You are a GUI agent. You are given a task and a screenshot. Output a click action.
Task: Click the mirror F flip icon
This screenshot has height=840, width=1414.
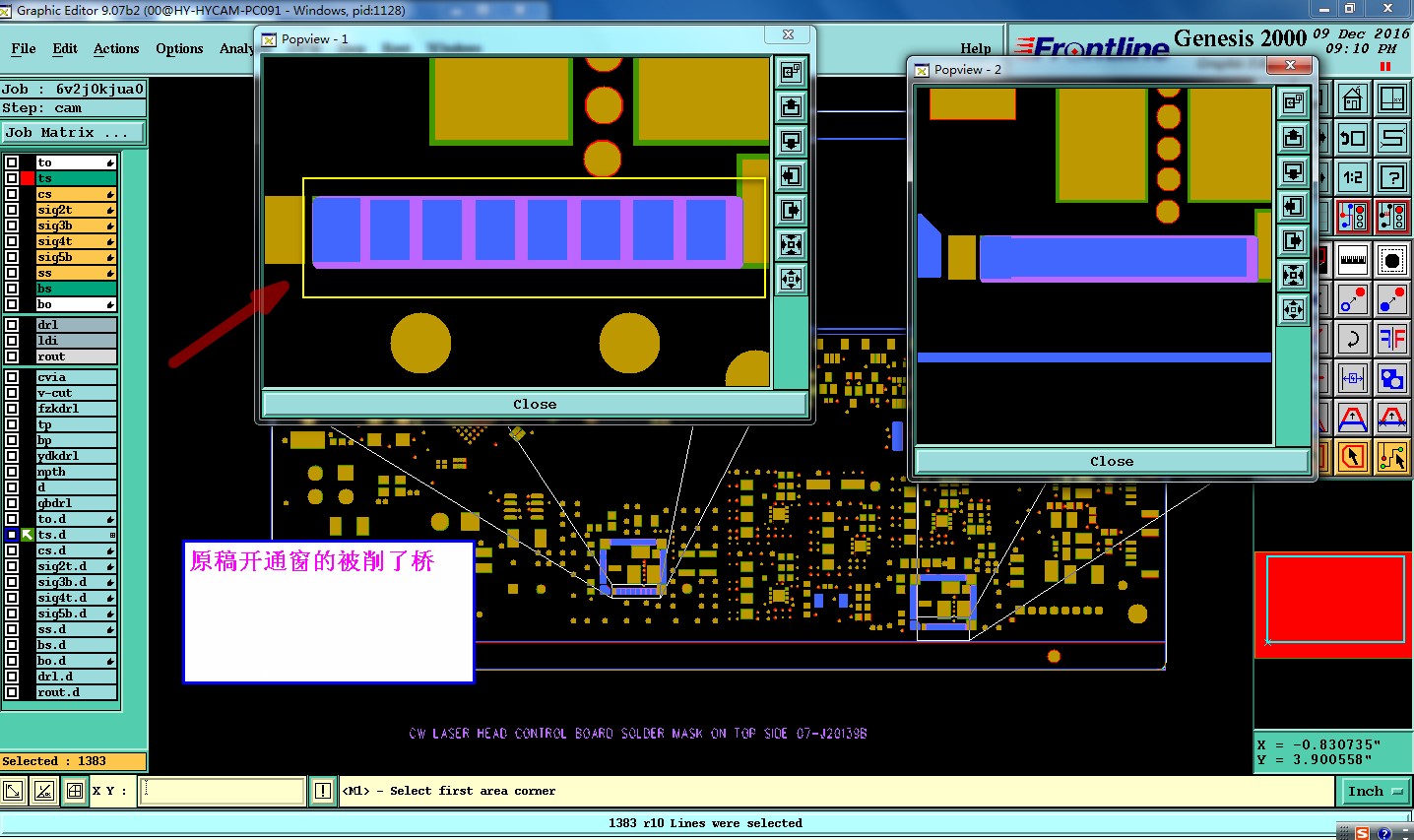pos(1392,340)
